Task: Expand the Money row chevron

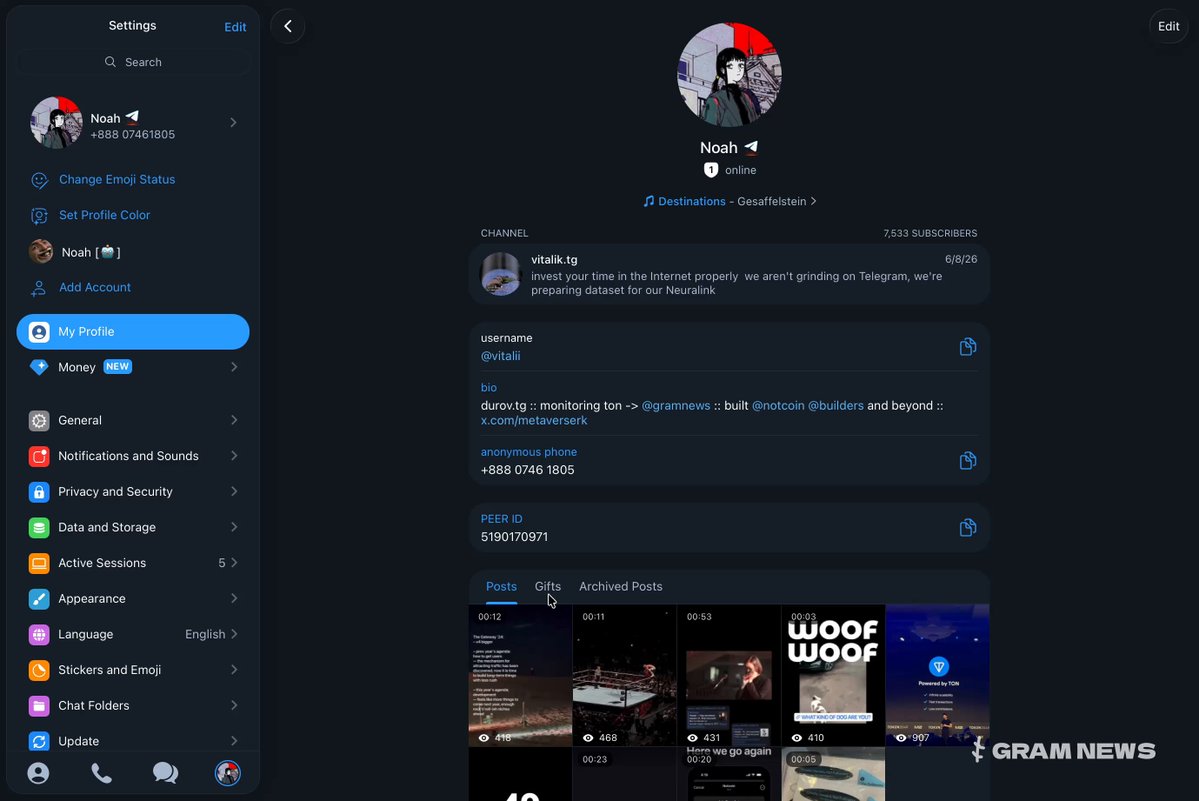Action: [234, 367]
